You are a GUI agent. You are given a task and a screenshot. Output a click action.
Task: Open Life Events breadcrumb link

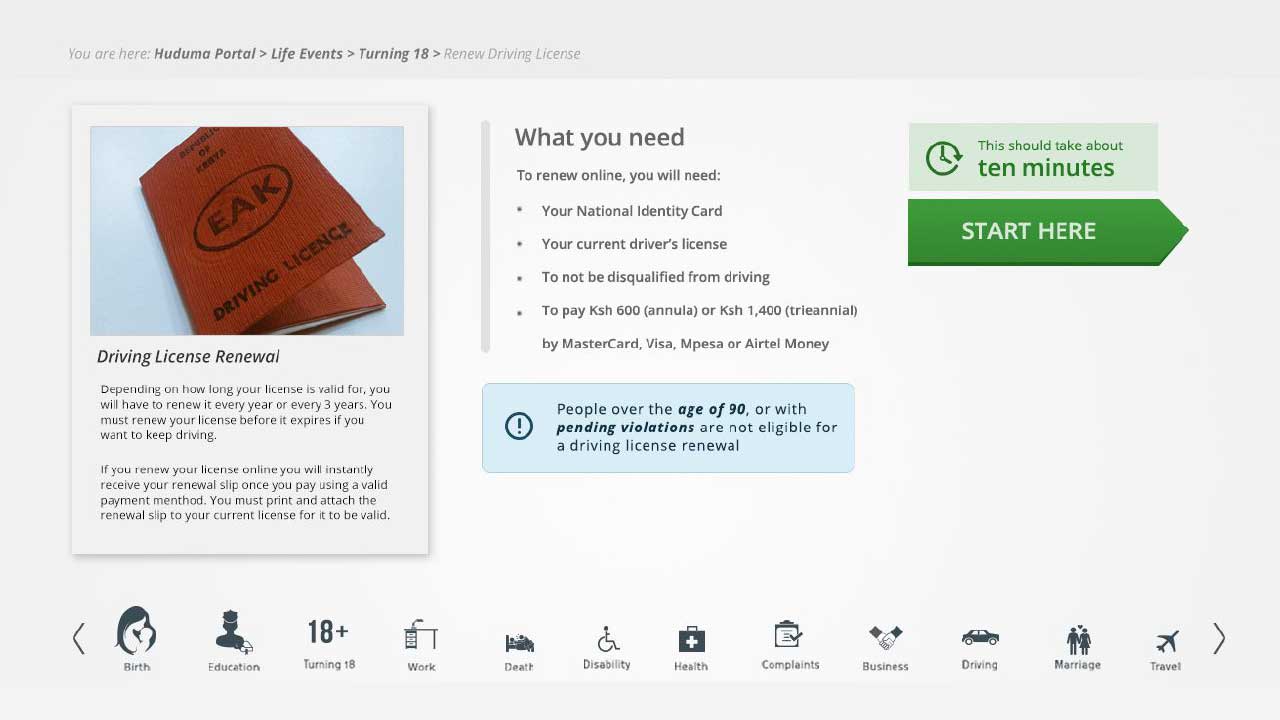pos(307,54)
